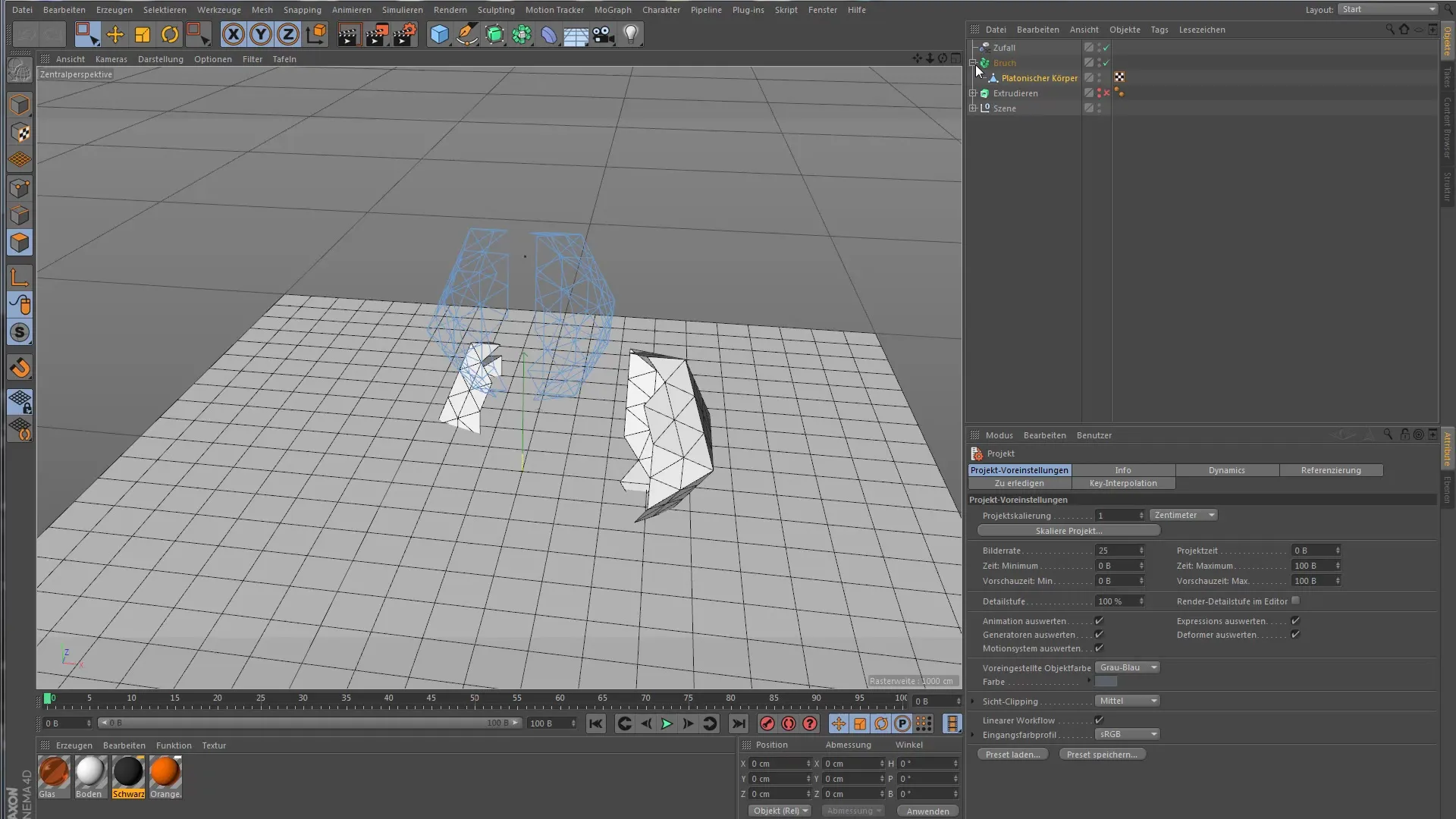The image size is (1456, 819).
Task: Switch to Dynamics tab
Action: (1227, 470)
